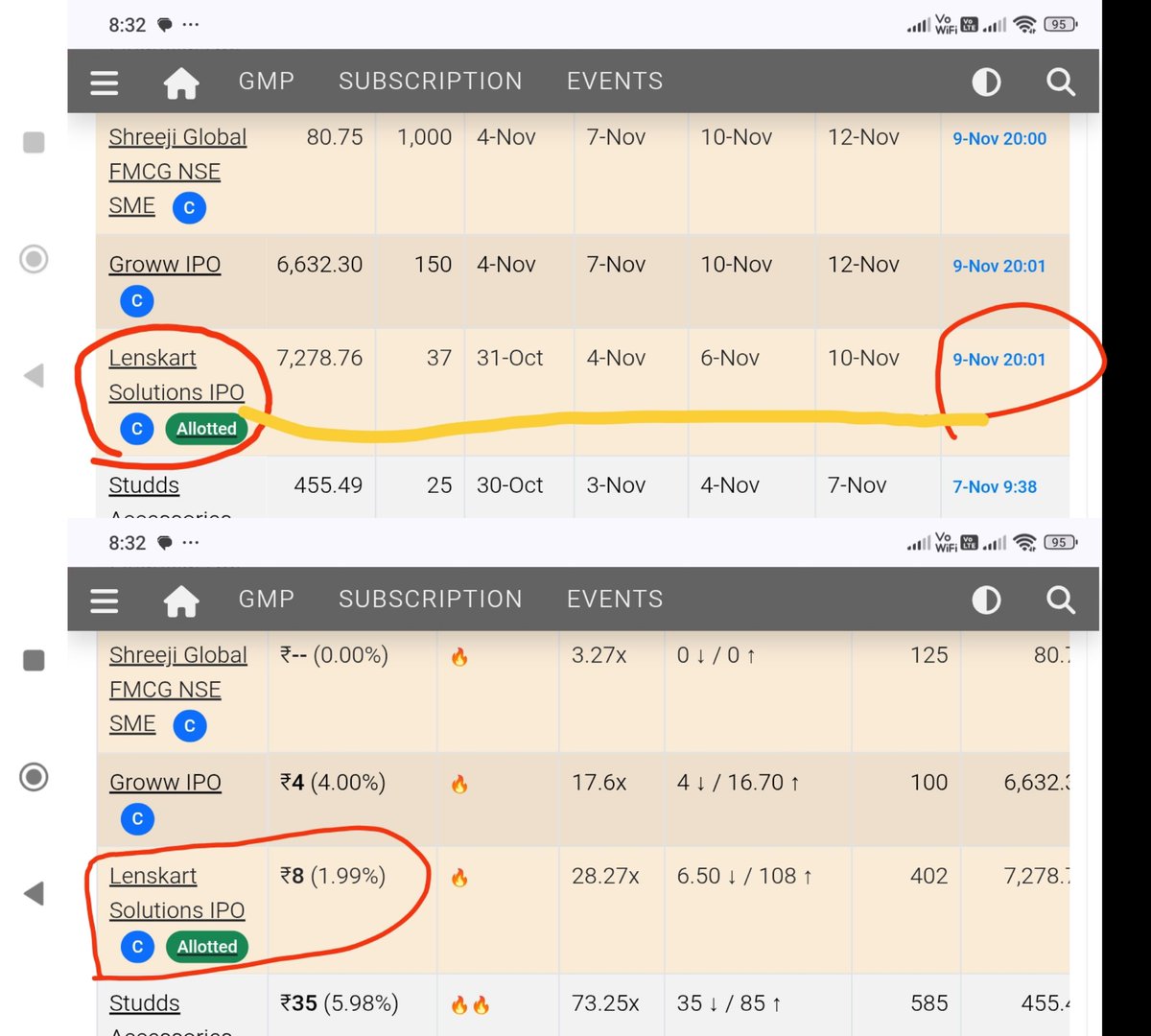Viewport: 1151px width, 1036px height.
Task: Click blue C badge under Lenskart, top screenshot
Action: tap(137, 429)
